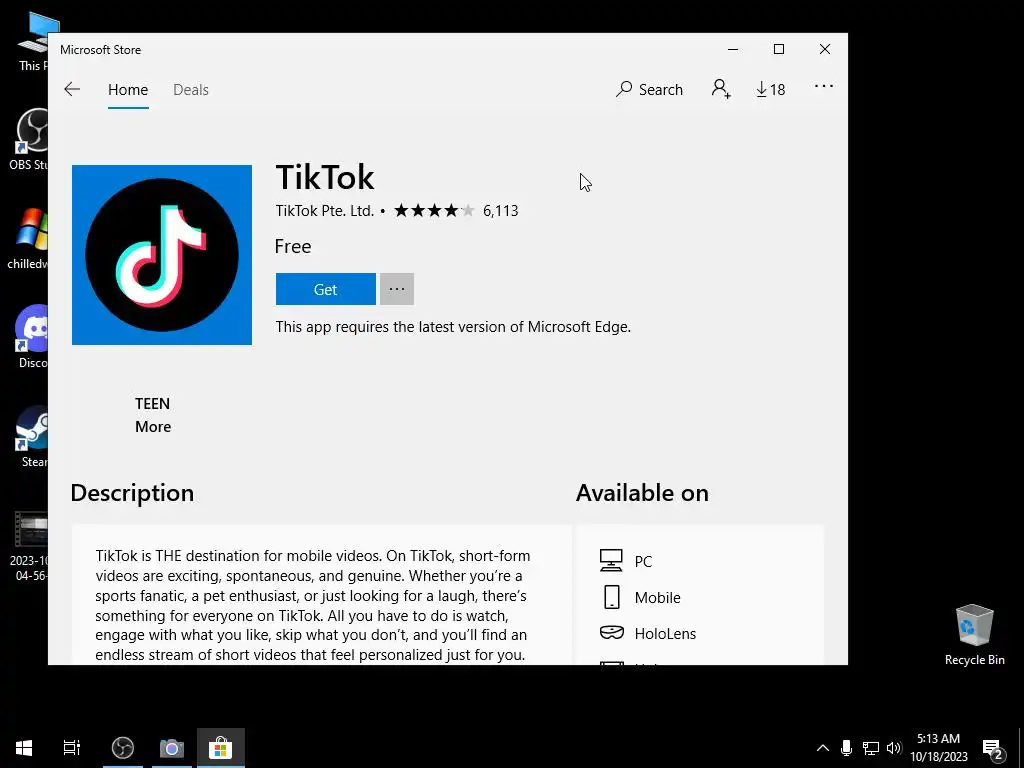This screenshot has width=1024, height=768.
Task: Click TikTok Pte. Ltd. publisher name
Action: point(325,211)
